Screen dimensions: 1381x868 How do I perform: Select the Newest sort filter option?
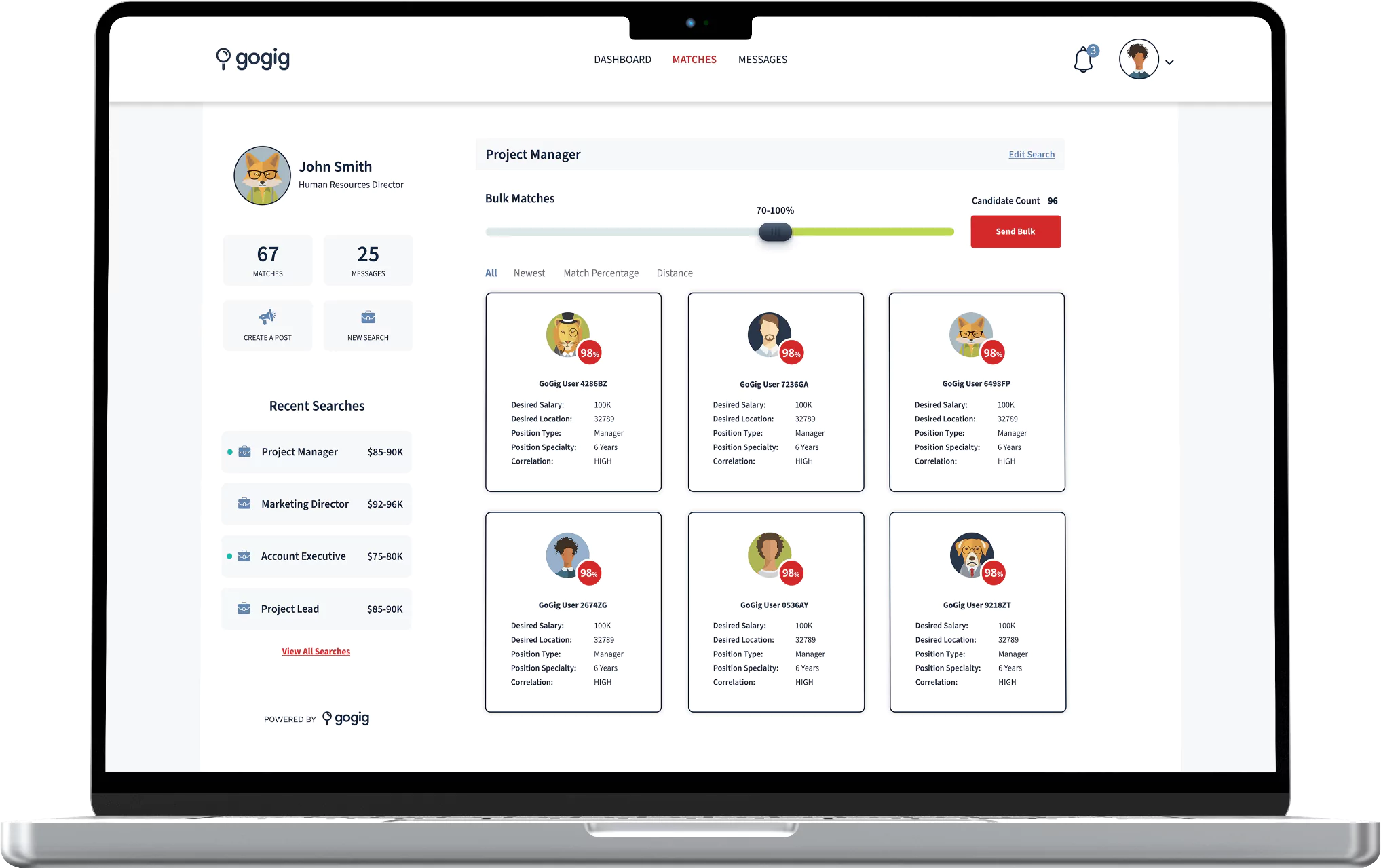pos(528,272)
